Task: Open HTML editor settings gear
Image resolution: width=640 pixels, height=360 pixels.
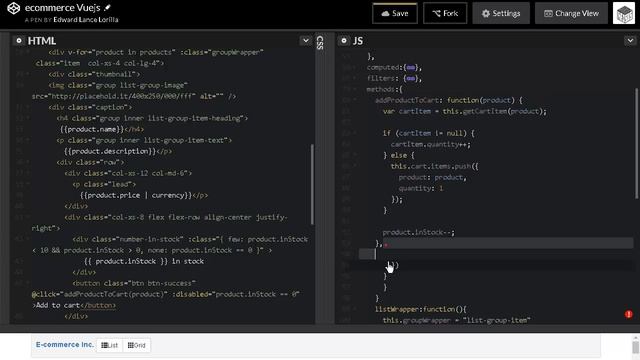Action: click(x=19, y=41)
